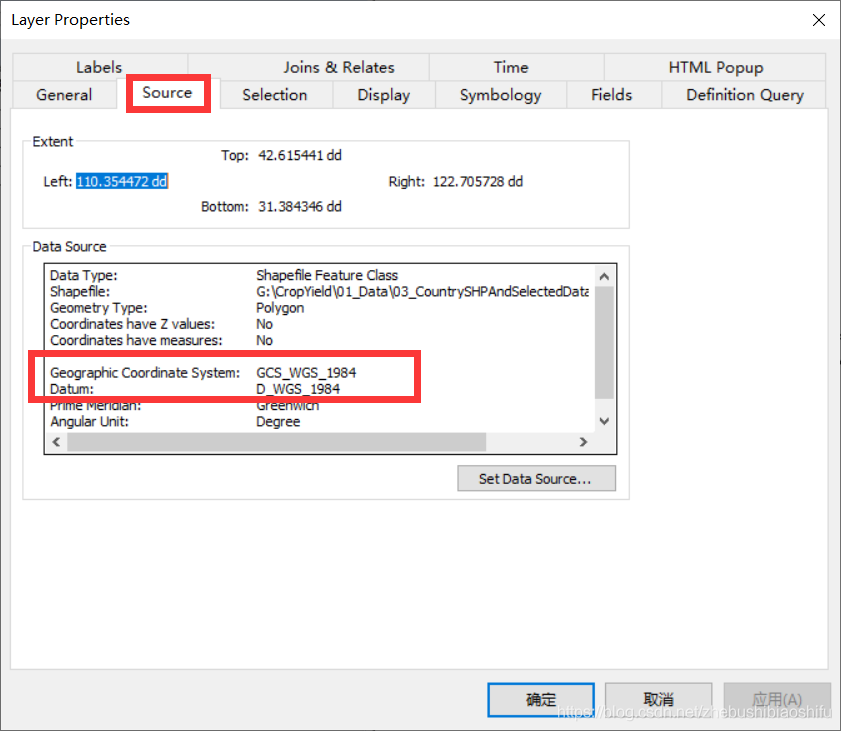Viewport: 841px width, 731px height.
Task: Click the 应用(A) apply button
Action: tap(777, 699)
